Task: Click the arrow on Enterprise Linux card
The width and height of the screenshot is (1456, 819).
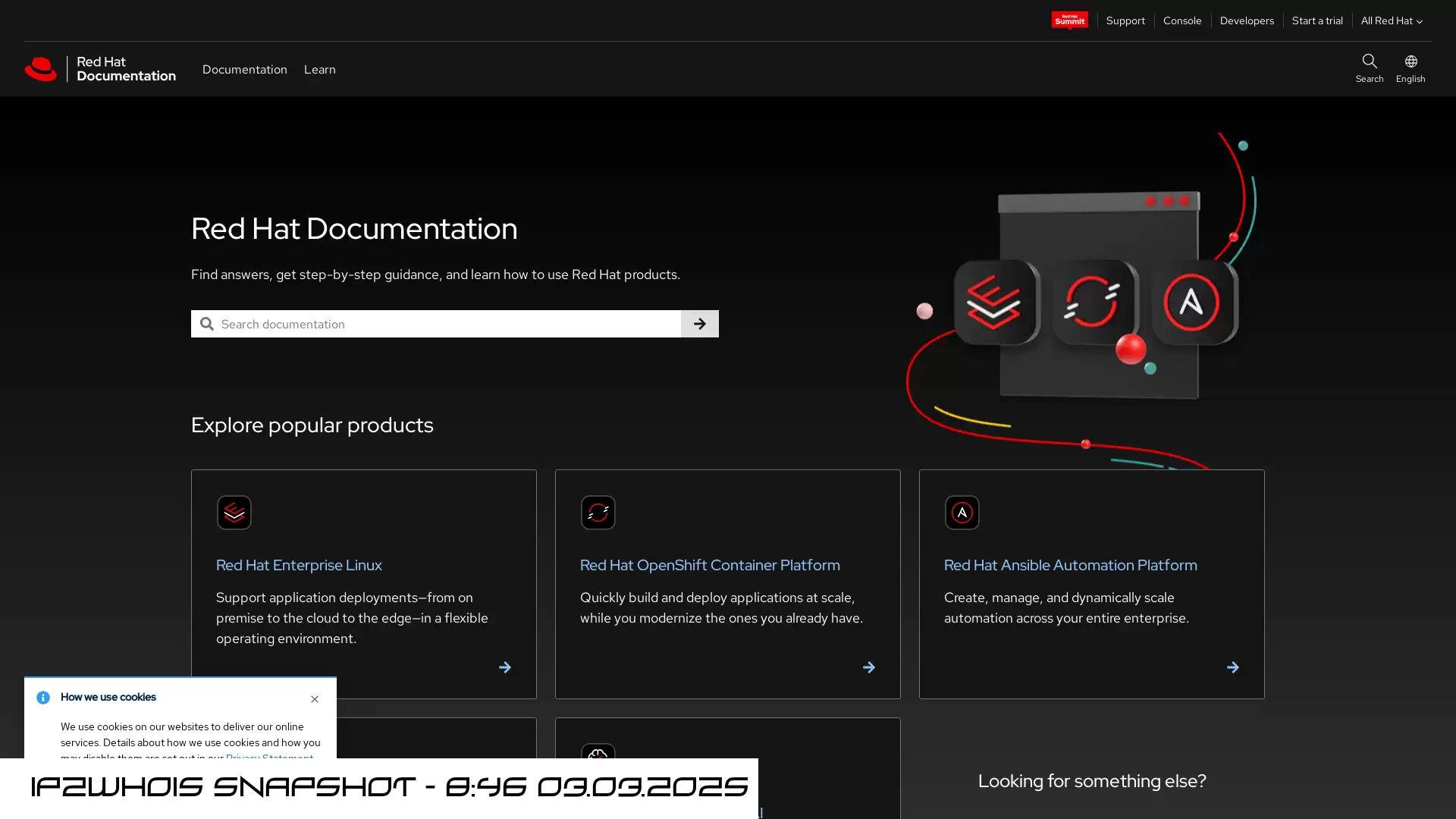Action: [504, 667]
